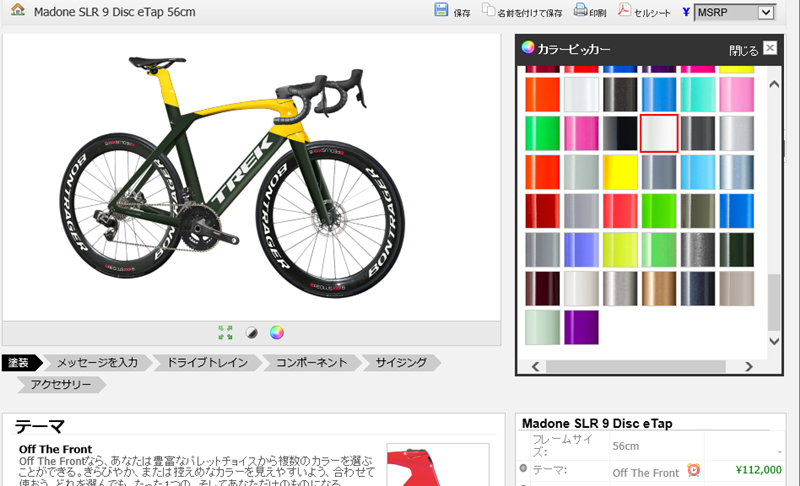Pick the lime green swatch in fourth row
800x486 pixels.
coord(659,211)
